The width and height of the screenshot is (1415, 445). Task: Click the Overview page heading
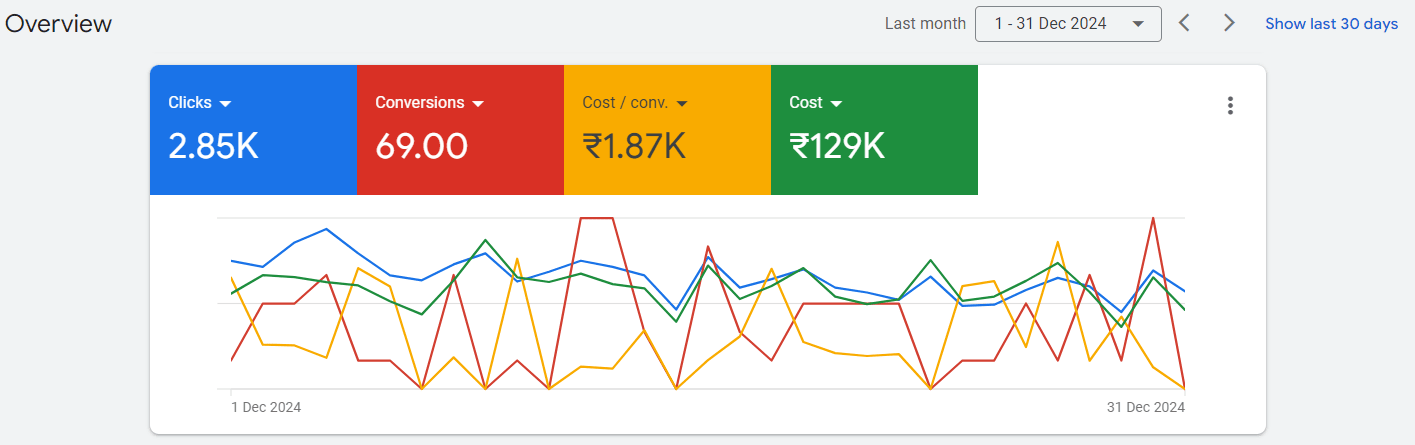pyautogui.click(x=58, y=24)
